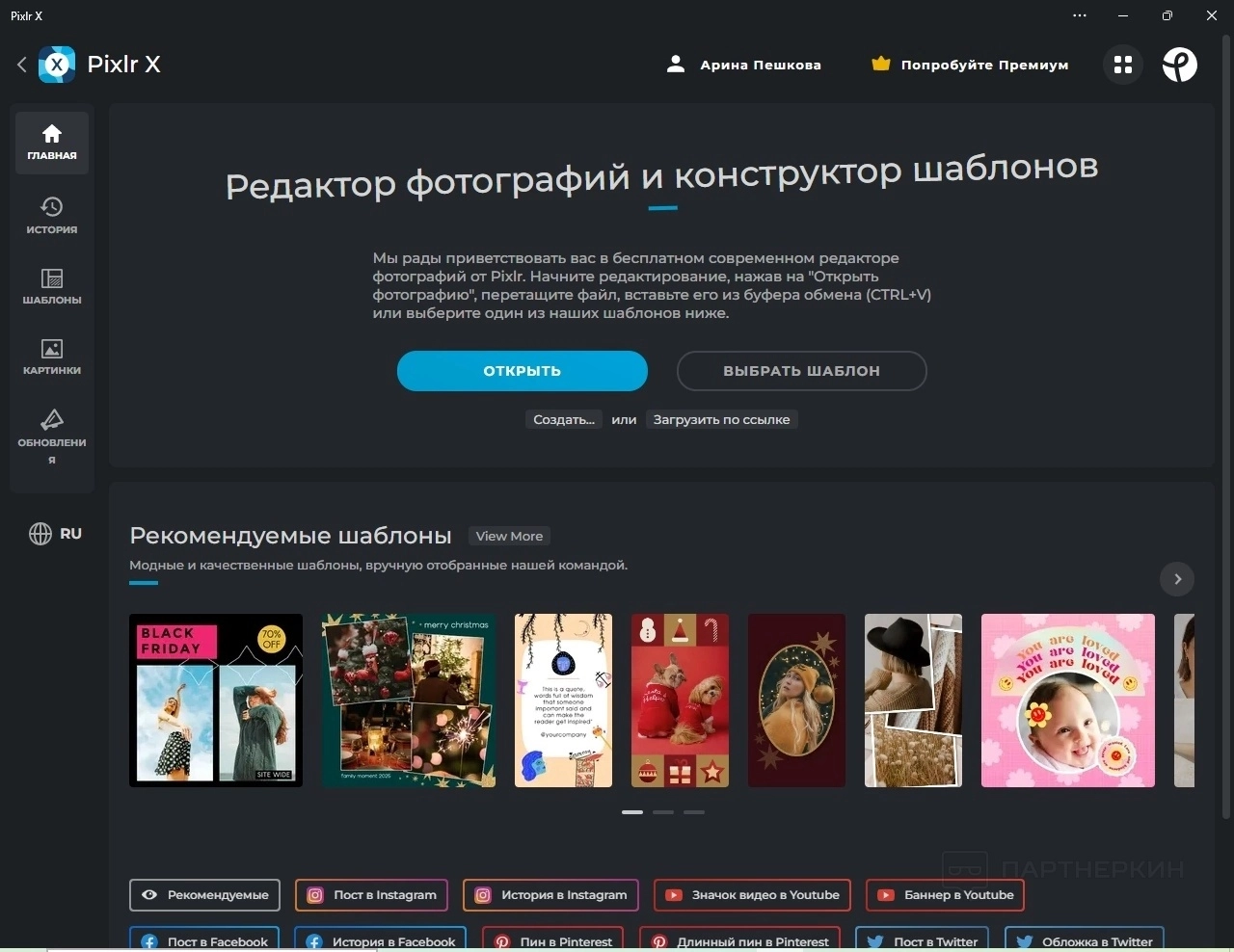This screenshot has width=1234, height=952.
Task: Click the round Pixlr avatar icon
Action: point(1180,65)
